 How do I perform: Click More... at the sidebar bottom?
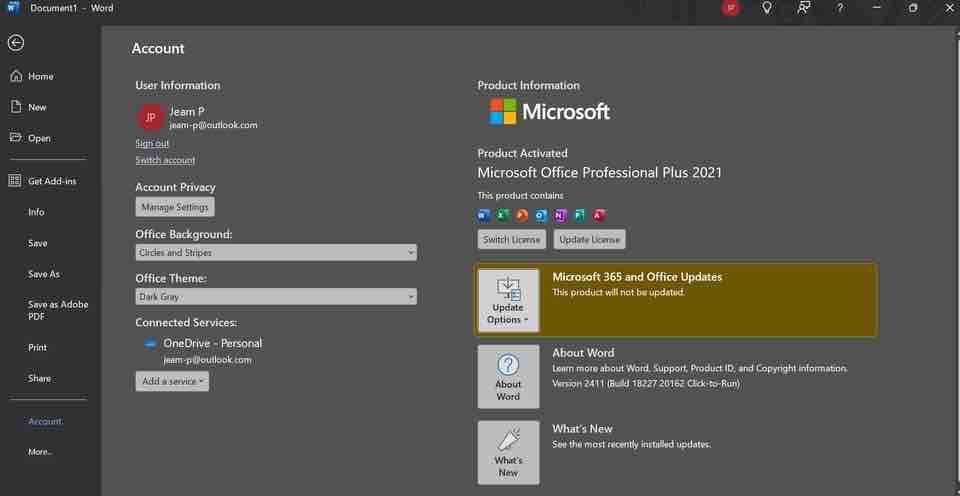coord(40,452)
